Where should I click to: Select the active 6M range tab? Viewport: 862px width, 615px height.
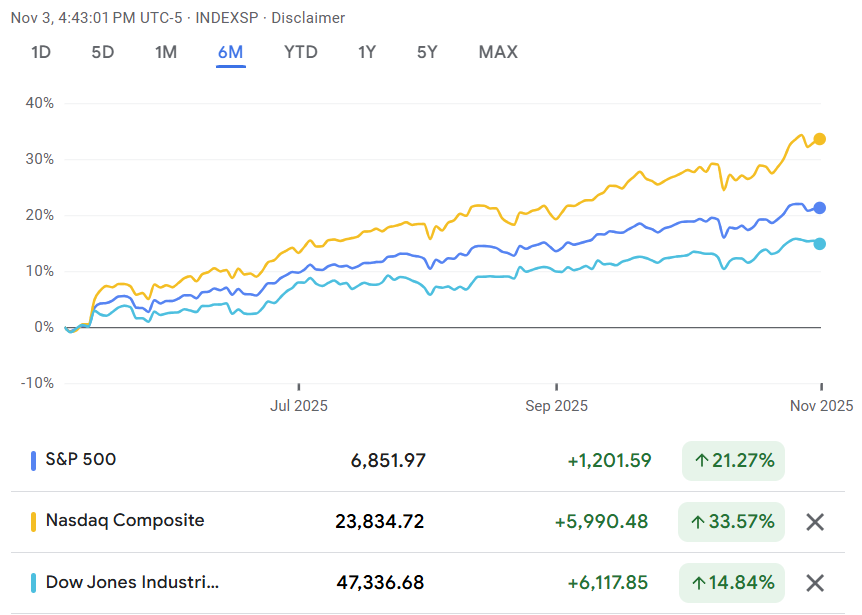tap(231, 52)
